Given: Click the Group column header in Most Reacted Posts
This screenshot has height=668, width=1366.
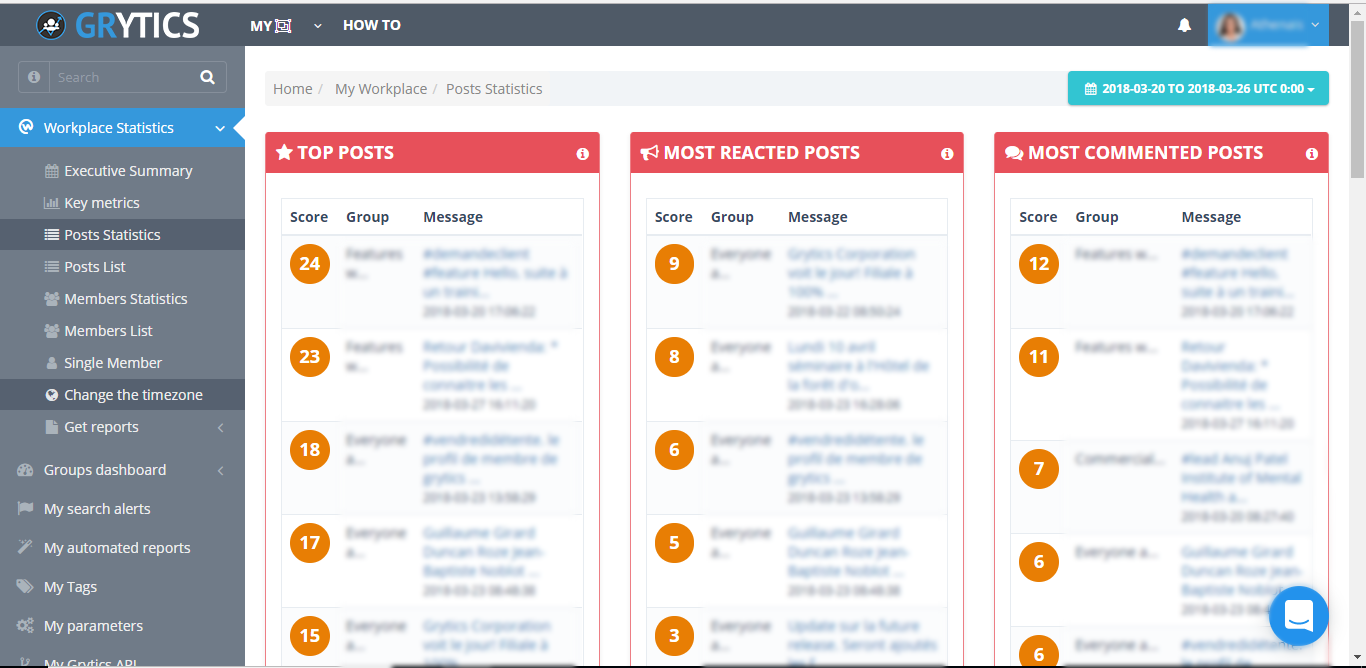Looking at the screenshot, I should pyautogui.click(x=732, y=217).
